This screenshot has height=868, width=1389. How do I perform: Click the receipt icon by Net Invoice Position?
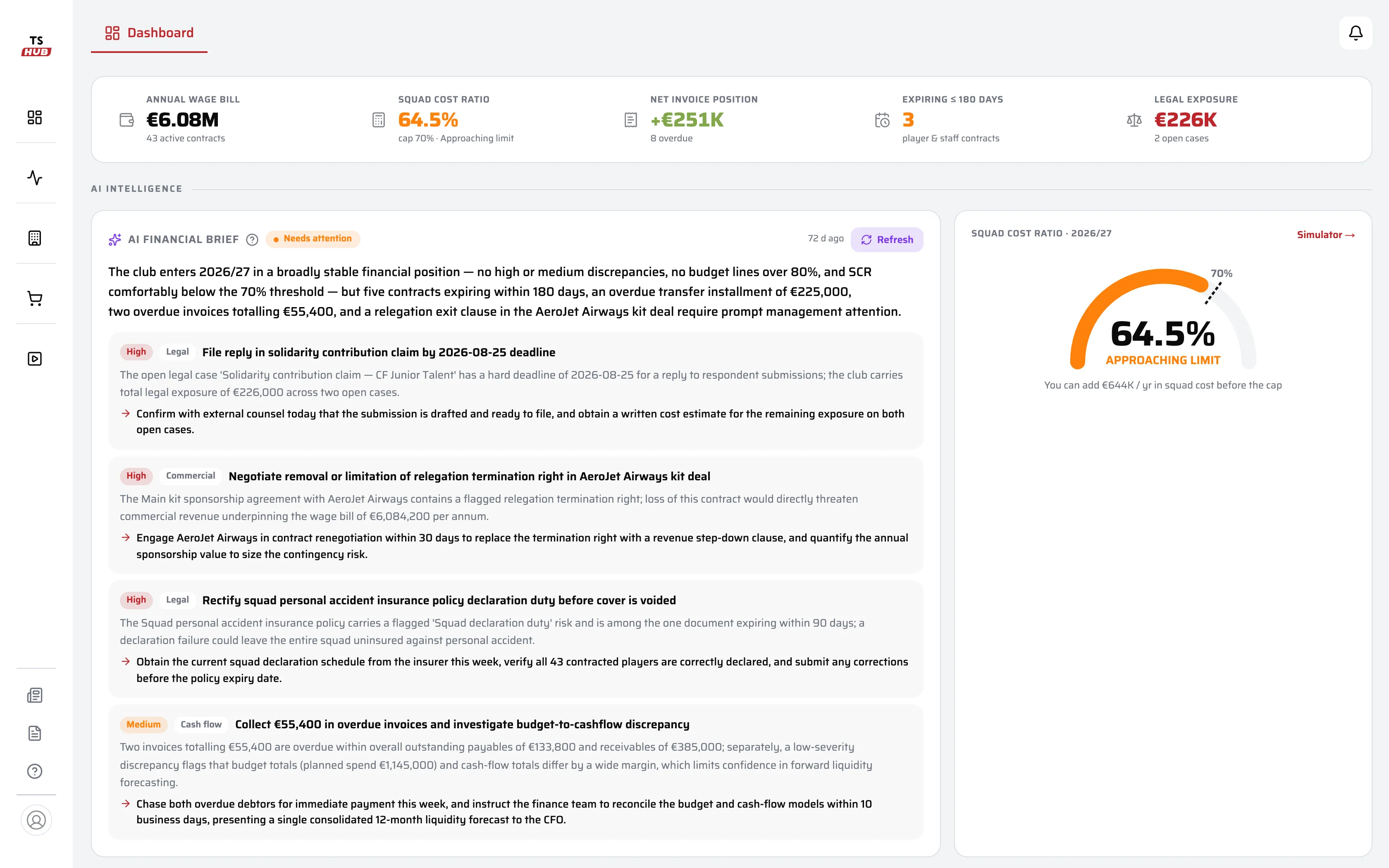(631, 120)
